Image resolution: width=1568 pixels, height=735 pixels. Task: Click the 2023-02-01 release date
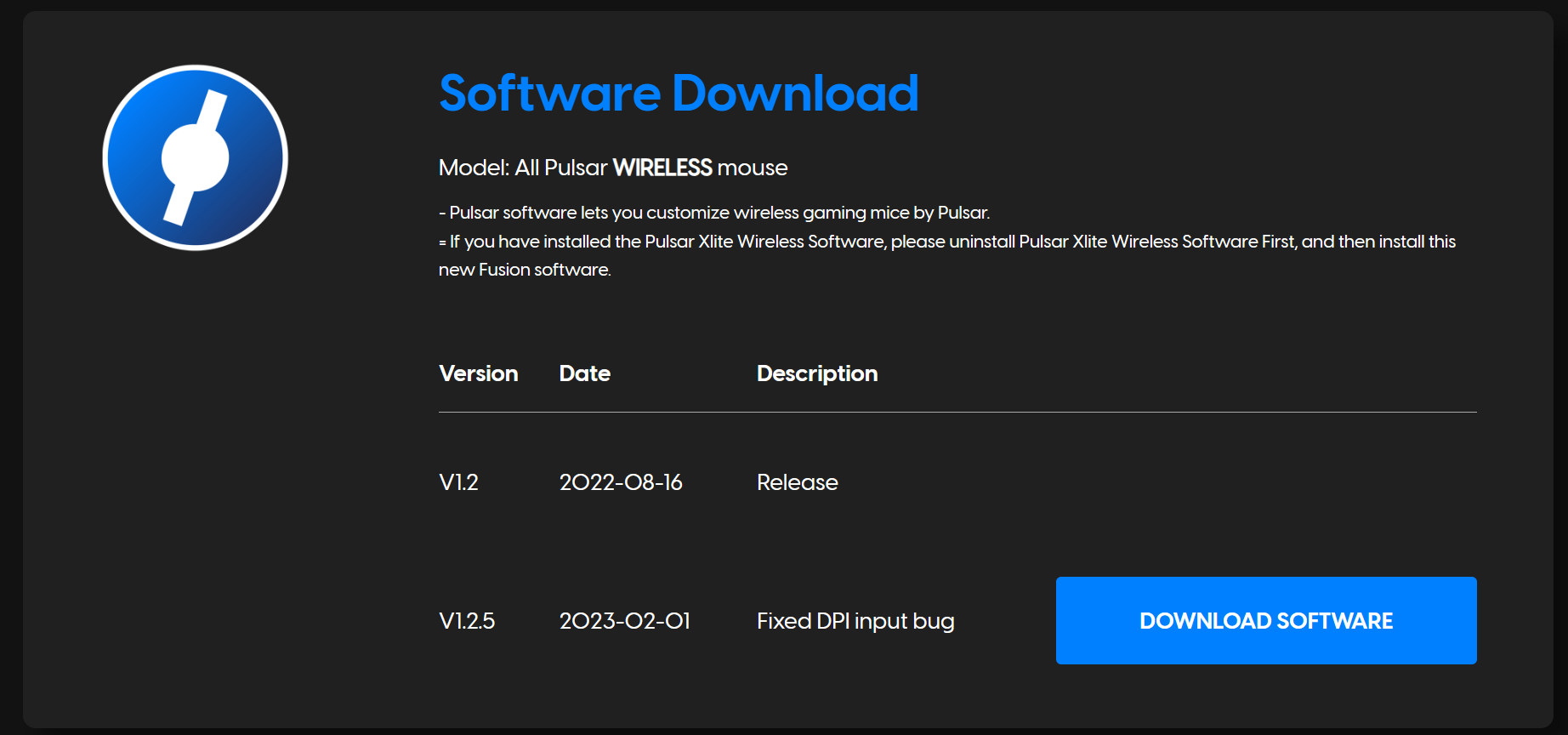tap(624, 621)
